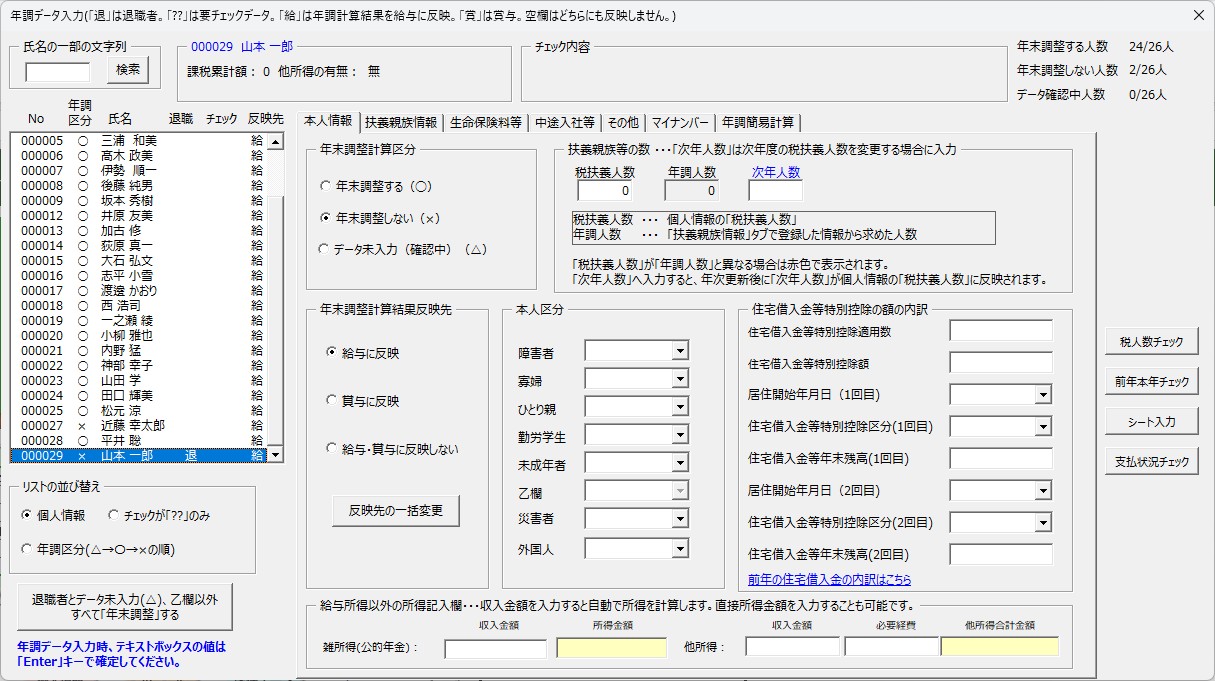Sort list by 年調区分 order
The height and width of the screenshot is (681, 1215).
28,549
